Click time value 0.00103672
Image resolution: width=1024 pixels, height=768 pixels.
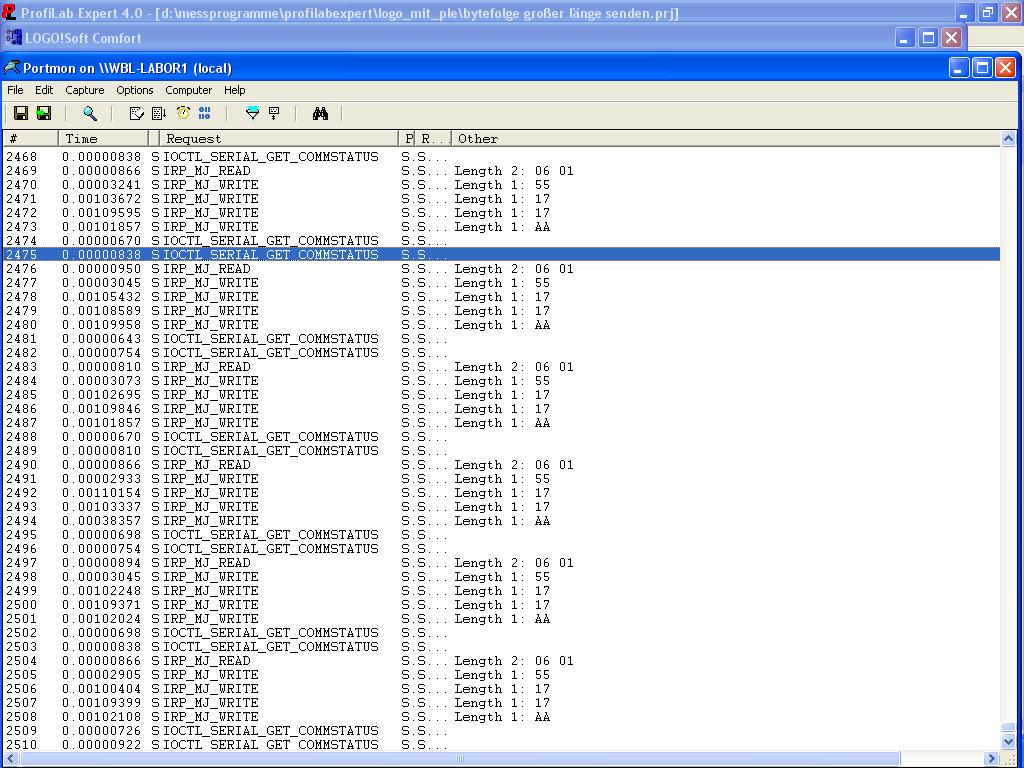(x=101, y=199)
